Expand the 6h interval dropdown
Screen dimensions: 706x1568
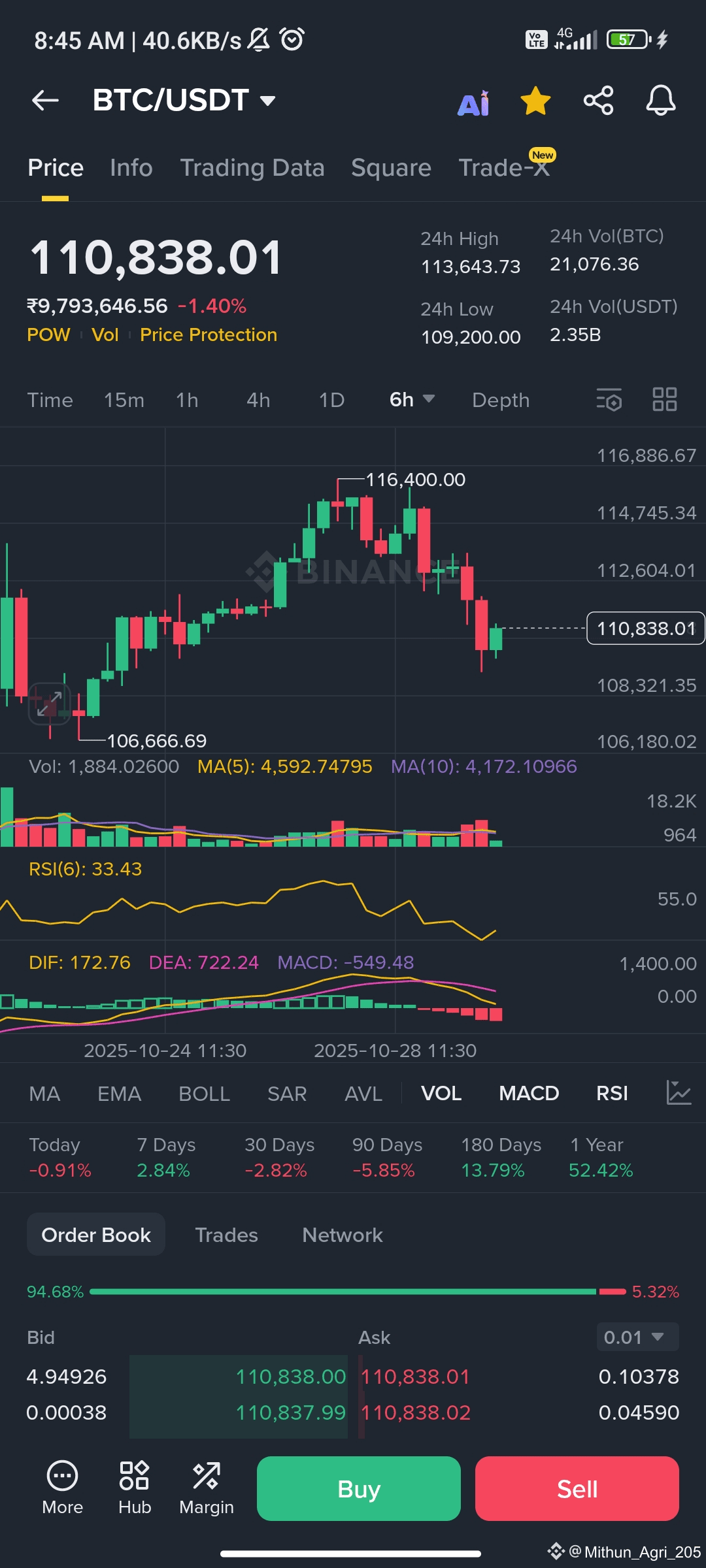pos(412,399)
